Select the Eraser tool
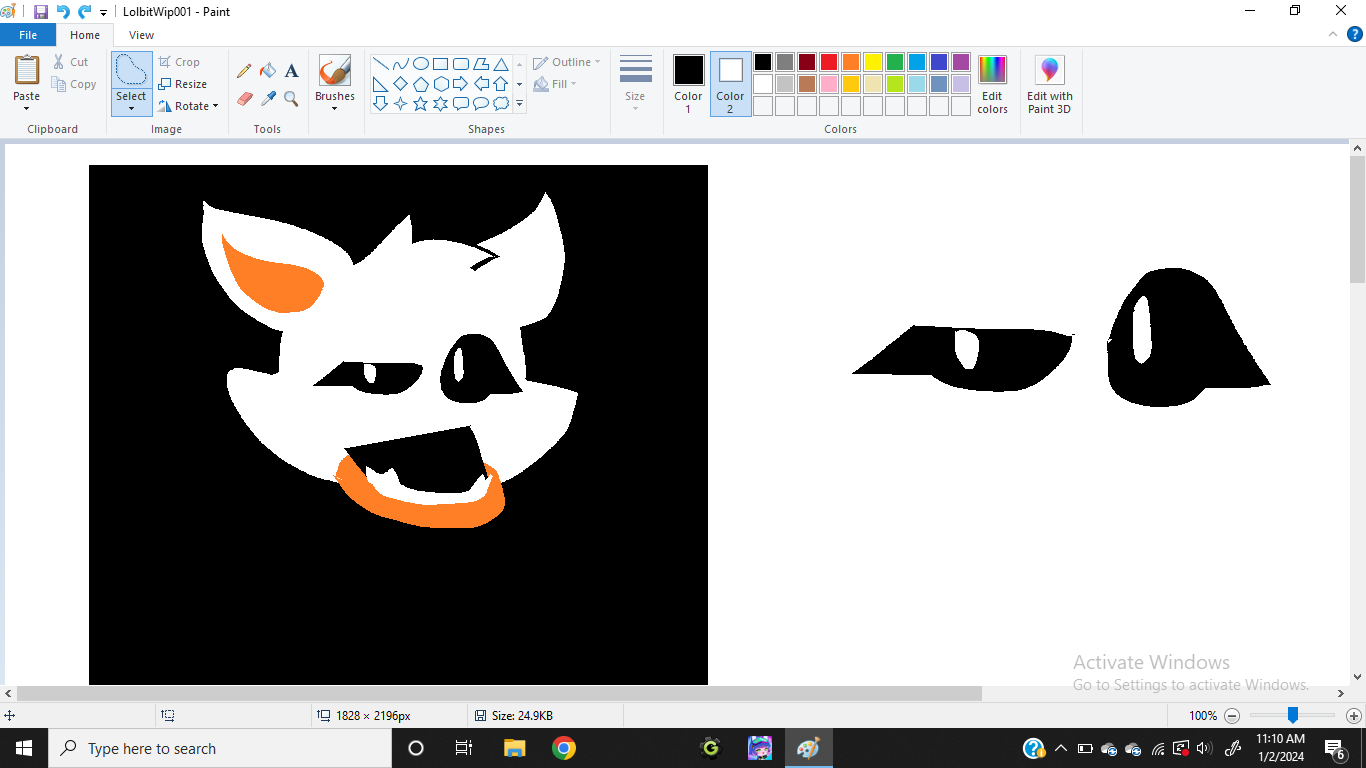1366x768 pixels. (244, 99)
